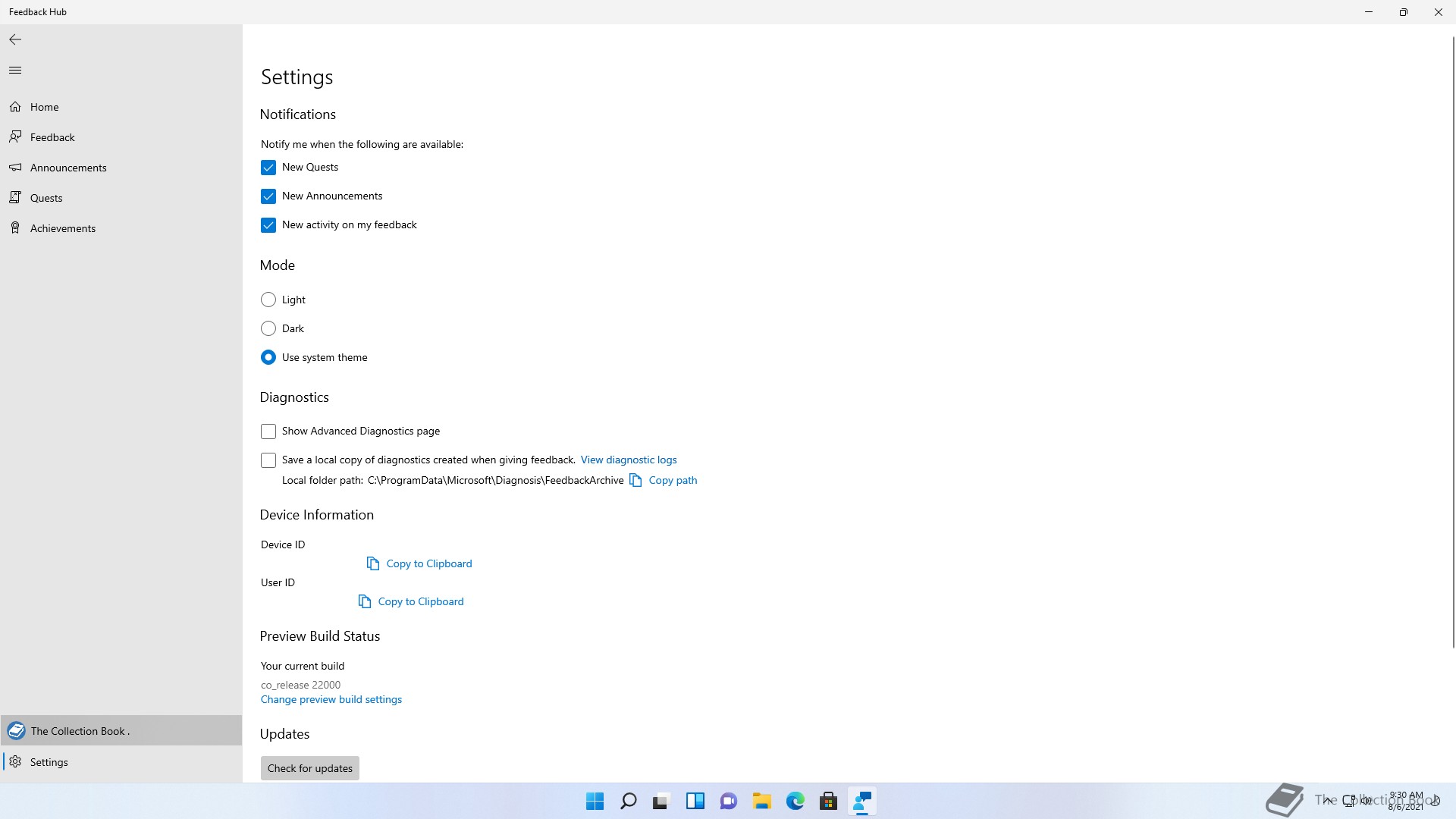Viewport: 1456px width, 819px height.
Task: Minimize the Feedback Hub window
Action: pos(1369,12)
